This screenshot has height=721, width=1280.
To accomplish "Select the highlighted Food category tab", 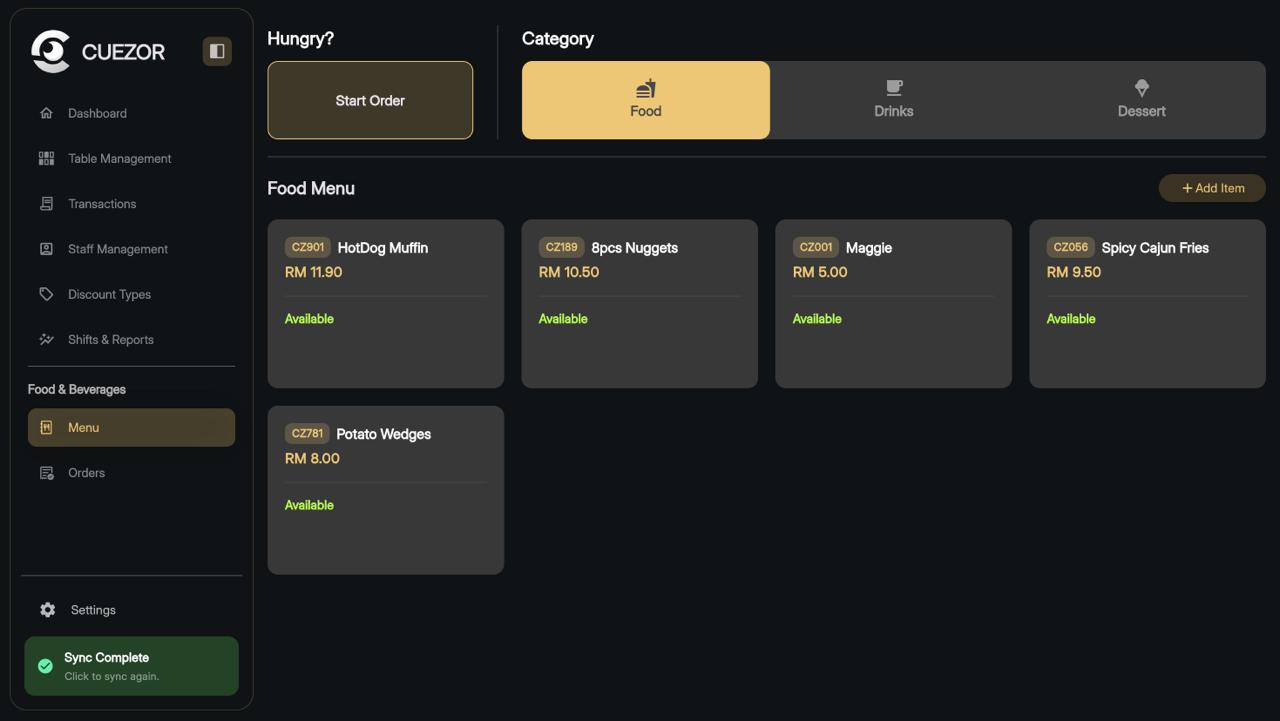I will (645, 99).
